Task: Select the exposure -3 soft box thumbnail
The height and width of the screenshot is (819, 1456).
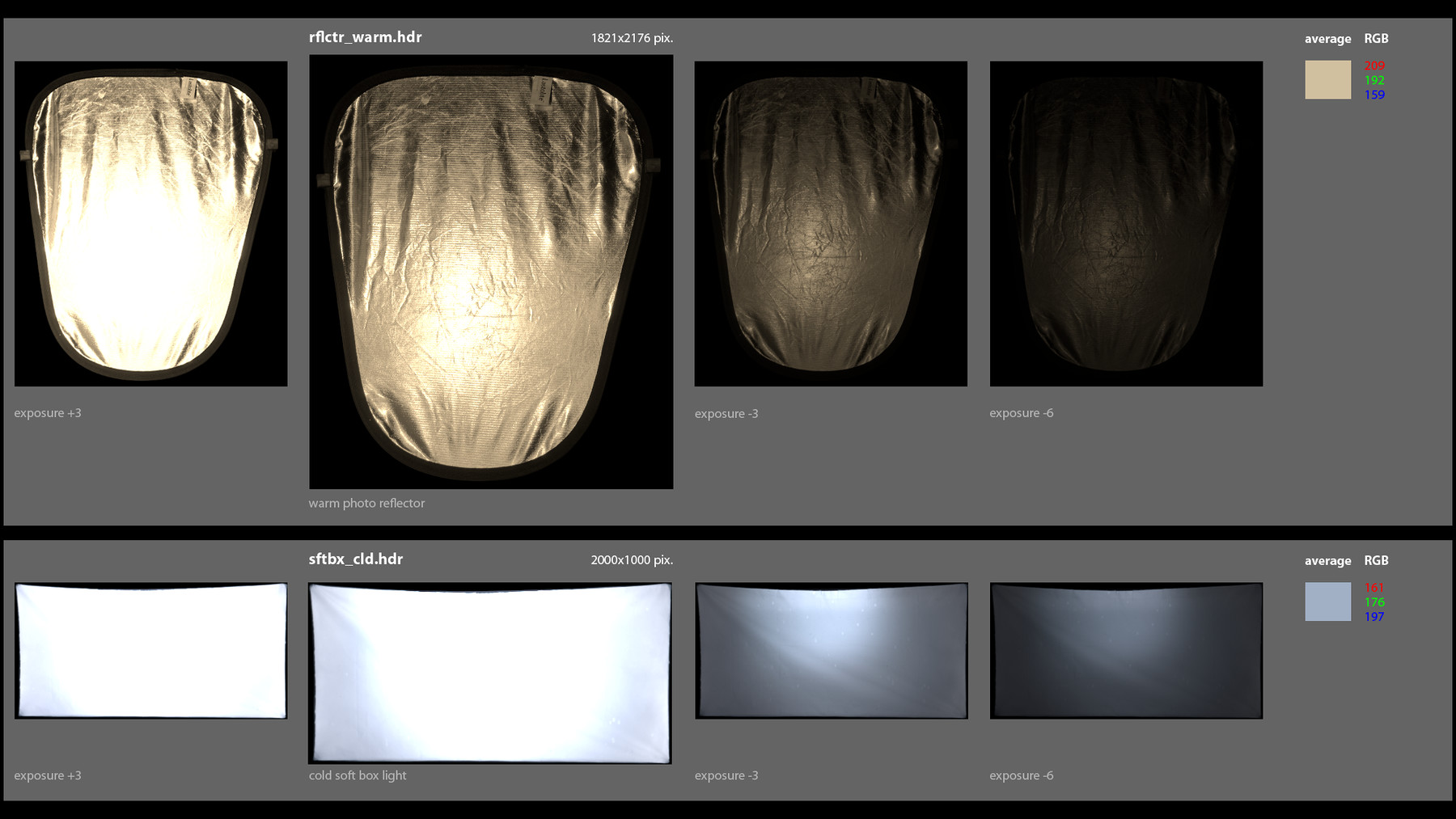Action: (x=831, y=651)
